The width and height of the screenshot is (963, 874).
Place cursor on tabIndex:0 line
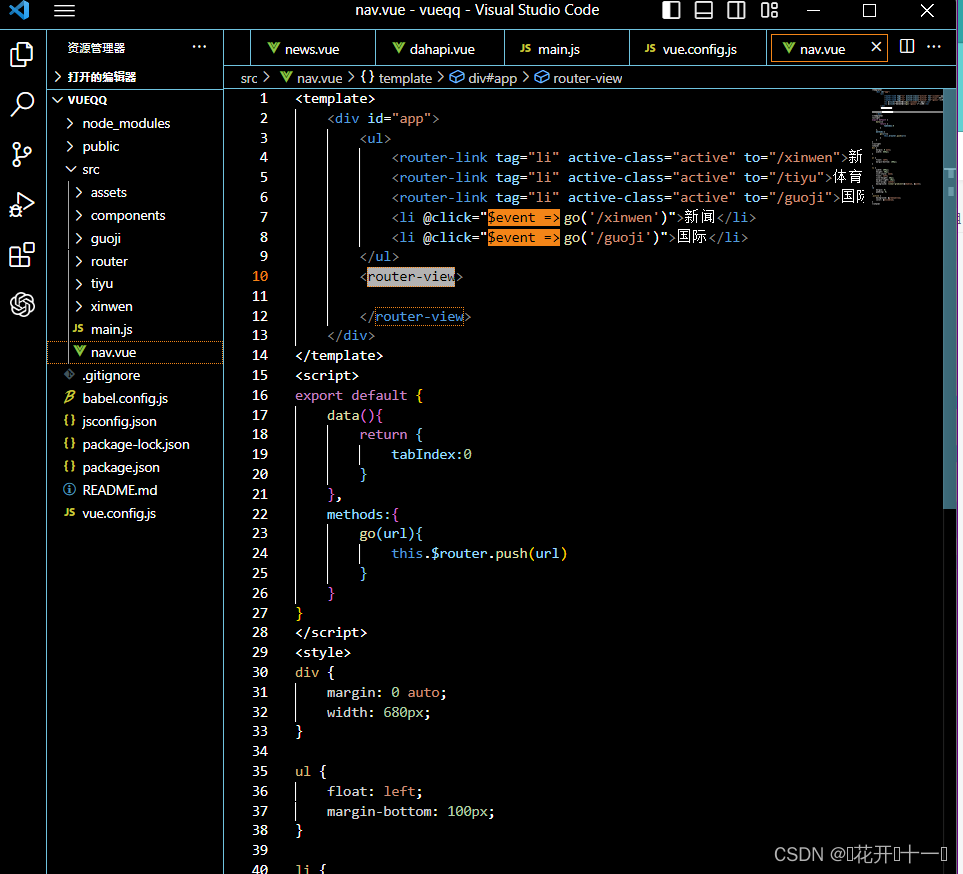(x=431, y=455)
